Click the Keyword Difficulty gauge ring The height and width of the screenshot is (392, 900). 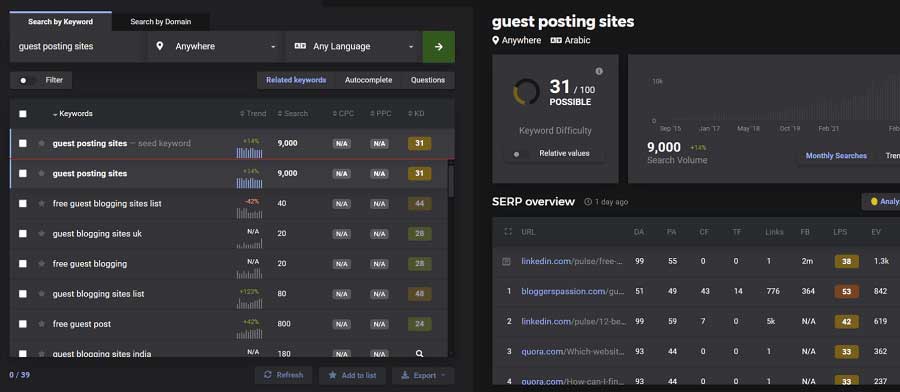(526, 92)
